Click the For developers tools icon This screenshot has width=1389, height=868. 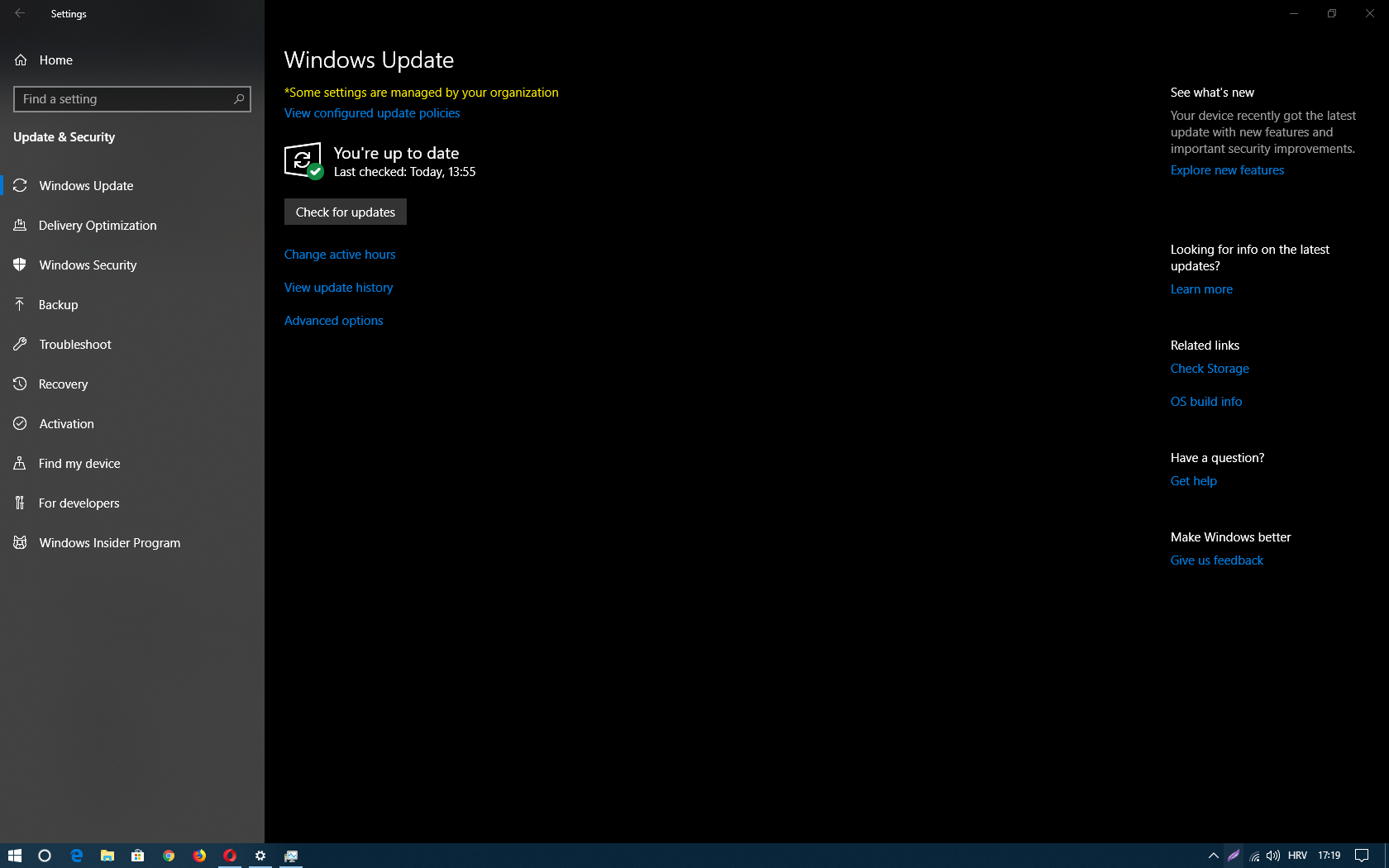pos(20,503)
